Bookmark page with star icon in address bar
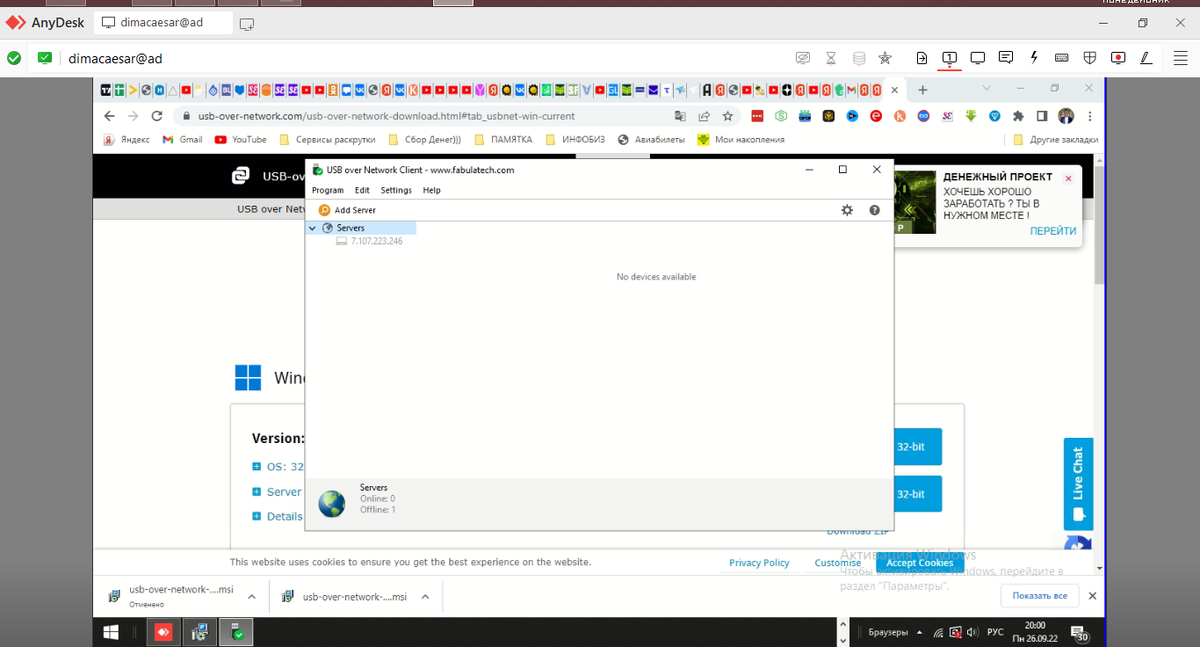The height and width of the screenshot is (647, 1200). click(x=728, y=116)
